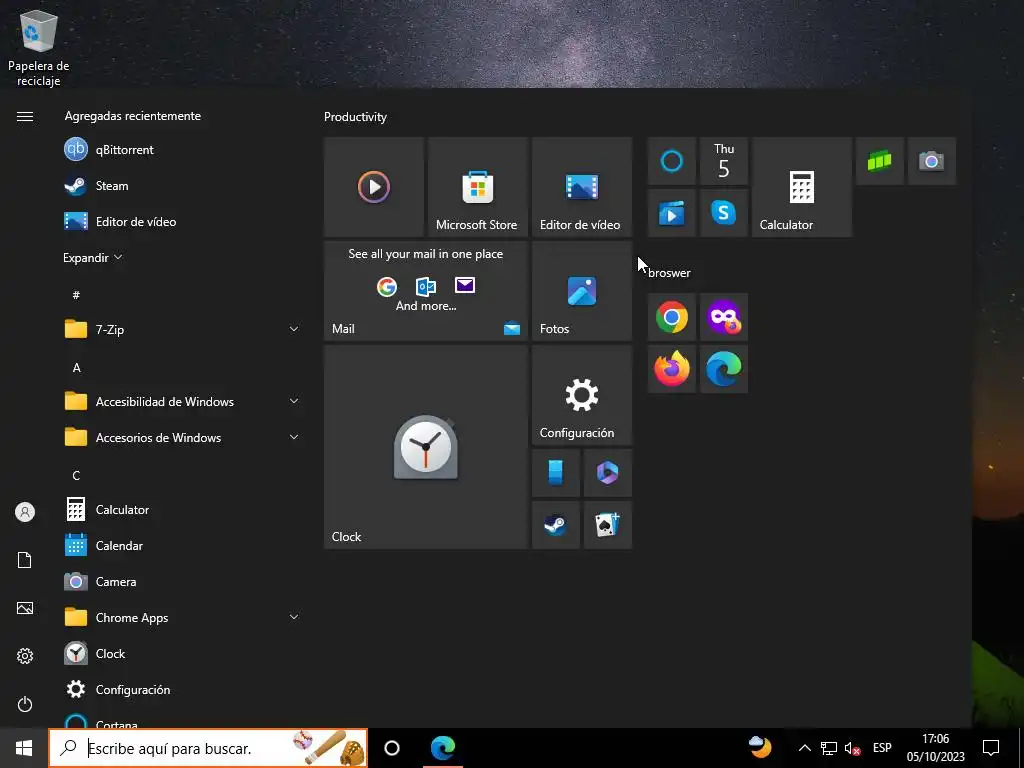Open the muted volume tray icon
Viewport: 1024px width, 768px height.
coord(852,748)
